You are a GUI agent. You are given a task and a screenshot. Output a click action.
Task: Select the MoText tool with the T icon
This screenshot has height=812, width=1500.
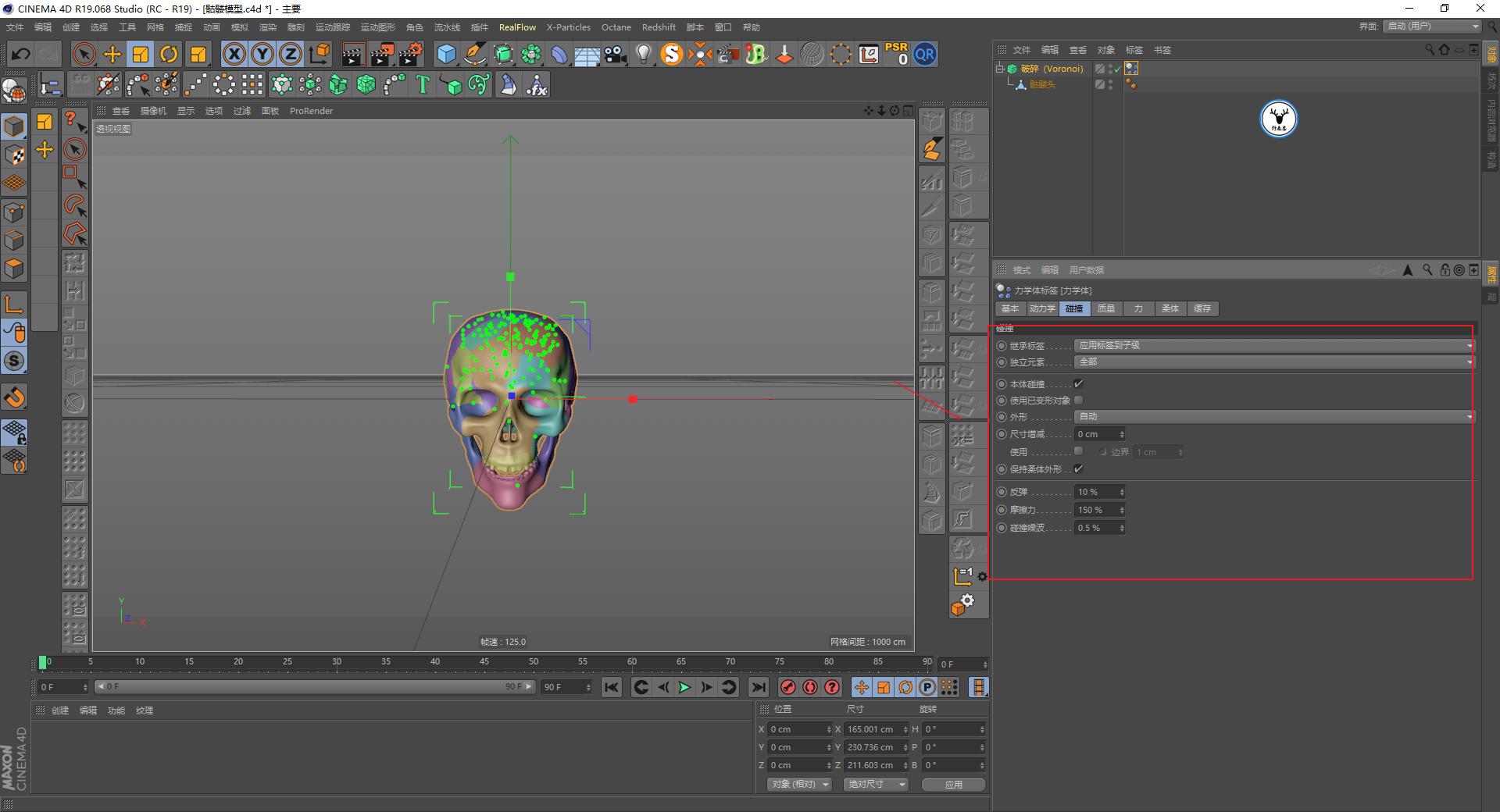(x=423, y=84)
